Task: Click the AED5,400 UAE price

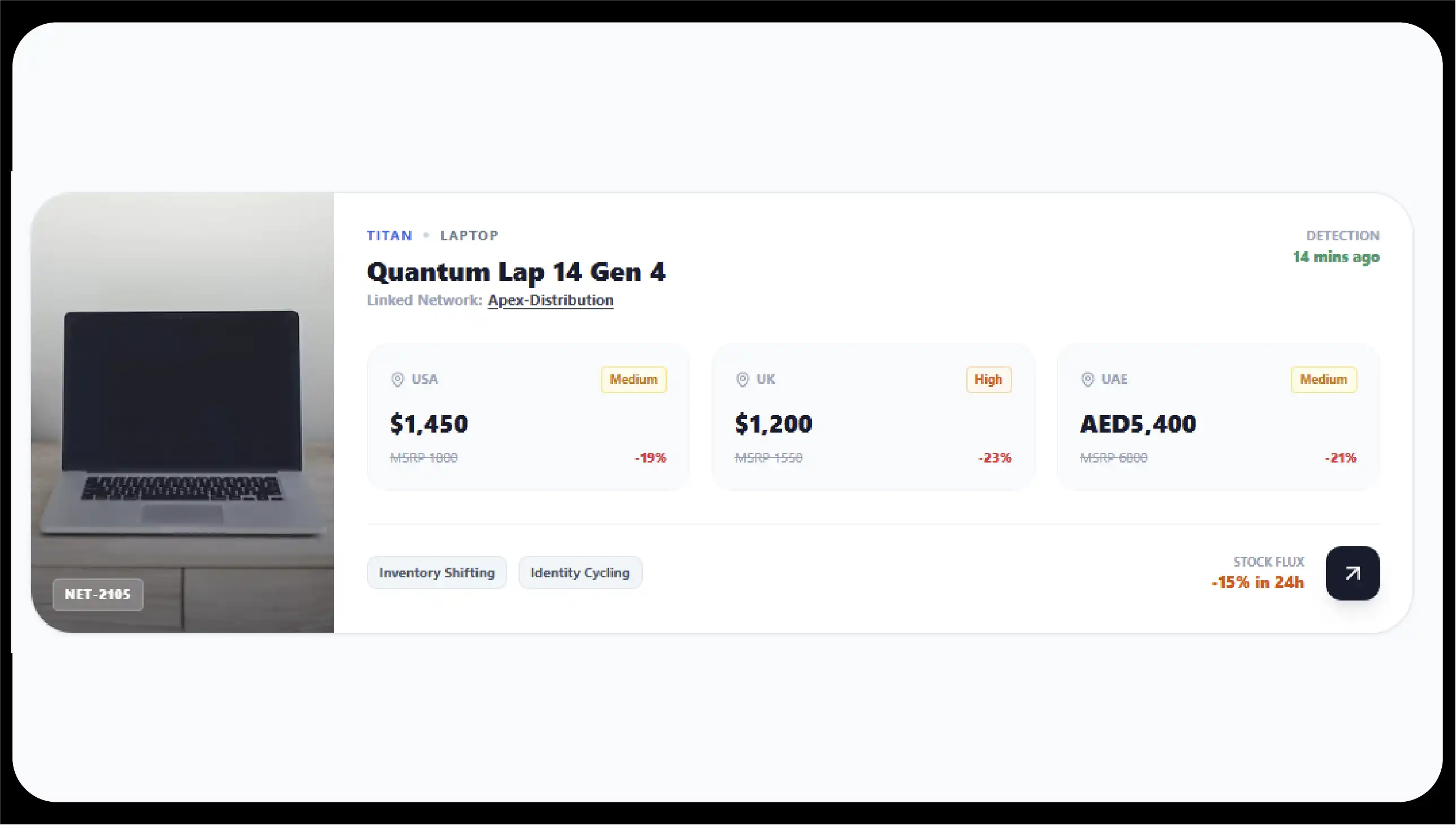Action: 1138,424
